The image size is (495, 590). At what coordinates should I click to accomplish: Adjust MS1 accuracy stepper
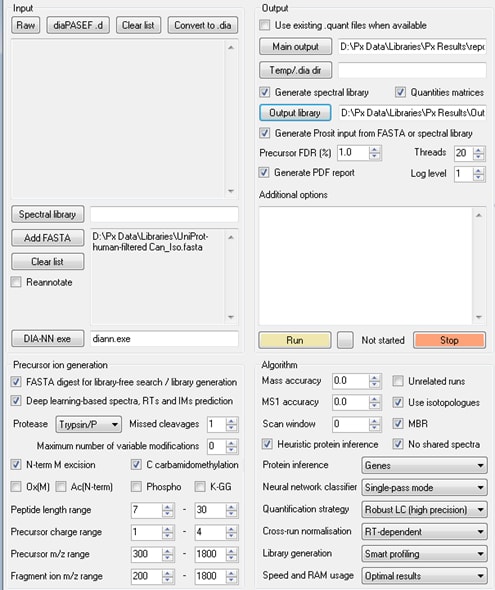click(375, 402)
